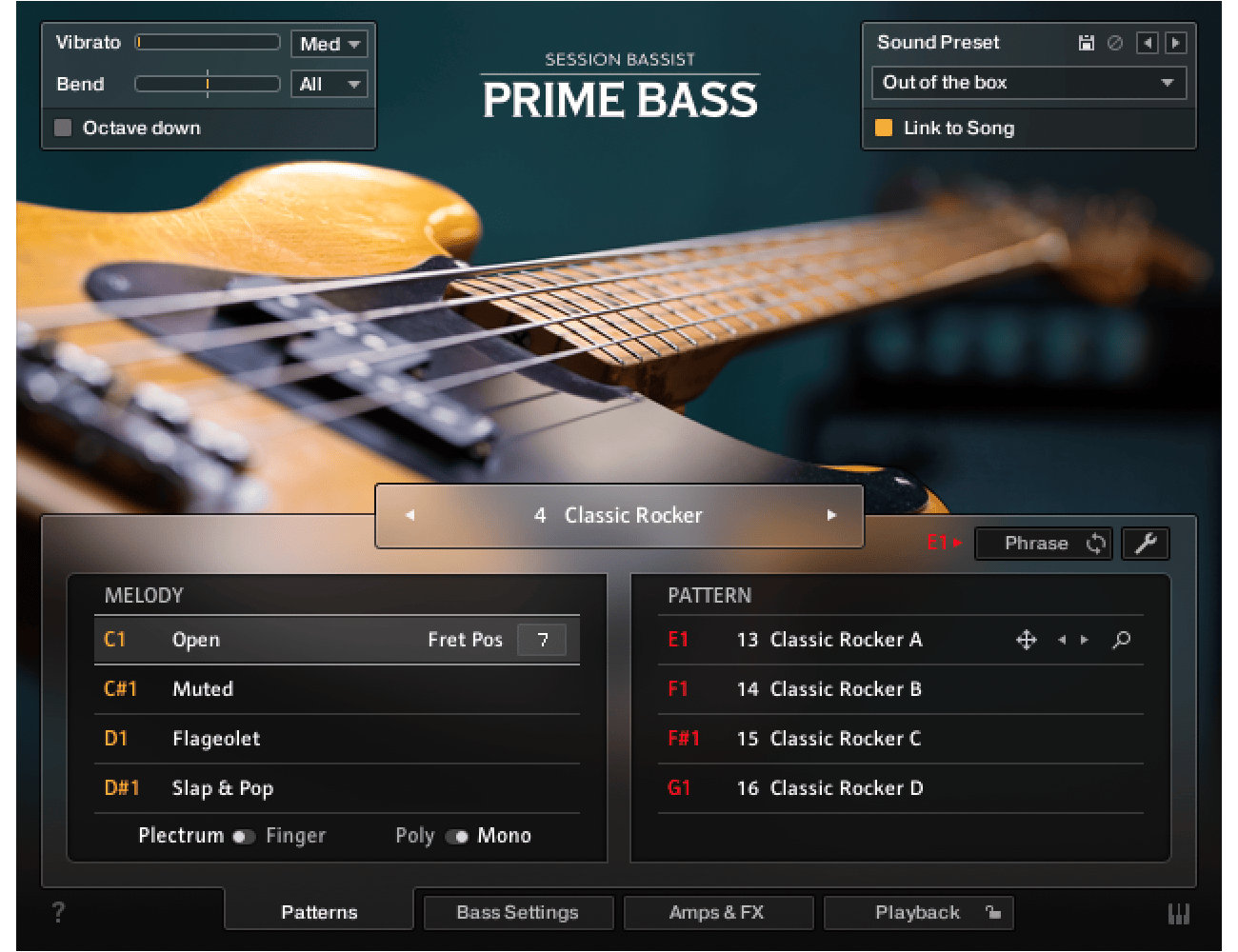Click the question mark help icon
Screen dimensions: 1238x952
(59, 913)
